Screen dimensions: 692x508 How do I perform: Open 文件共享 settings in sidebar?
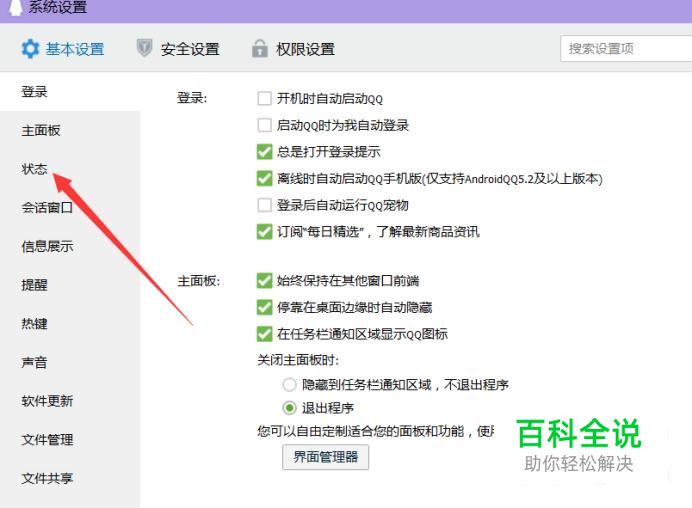coord(47,478)
